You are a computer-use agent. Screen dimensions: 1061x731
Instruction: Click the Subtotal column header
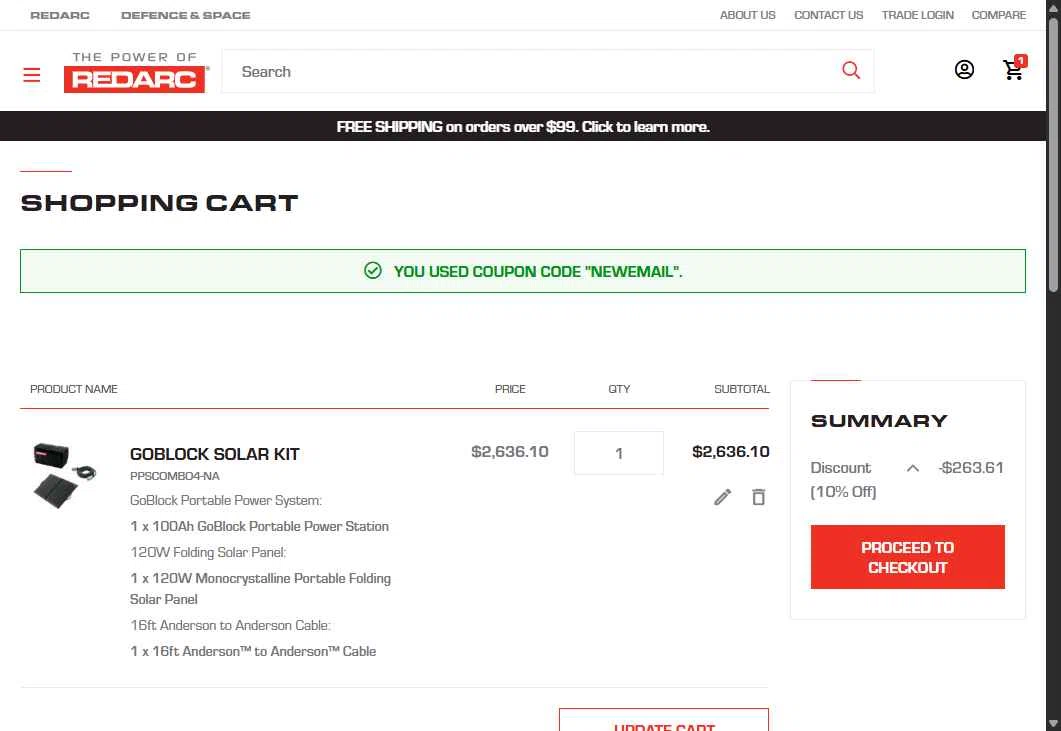pyautogui.click(x=742, y=389)
